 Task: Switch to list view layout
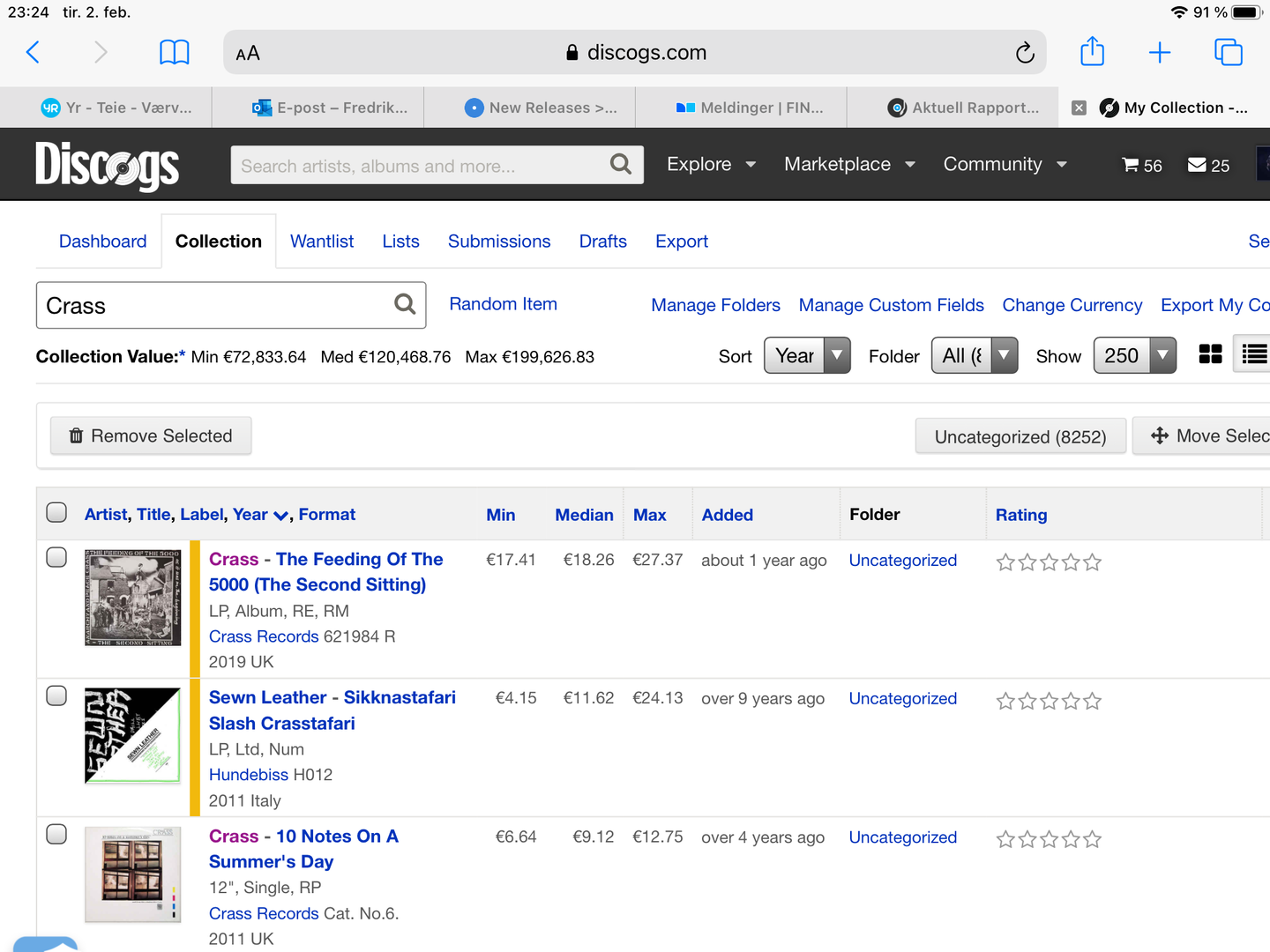pos(1254,354)
